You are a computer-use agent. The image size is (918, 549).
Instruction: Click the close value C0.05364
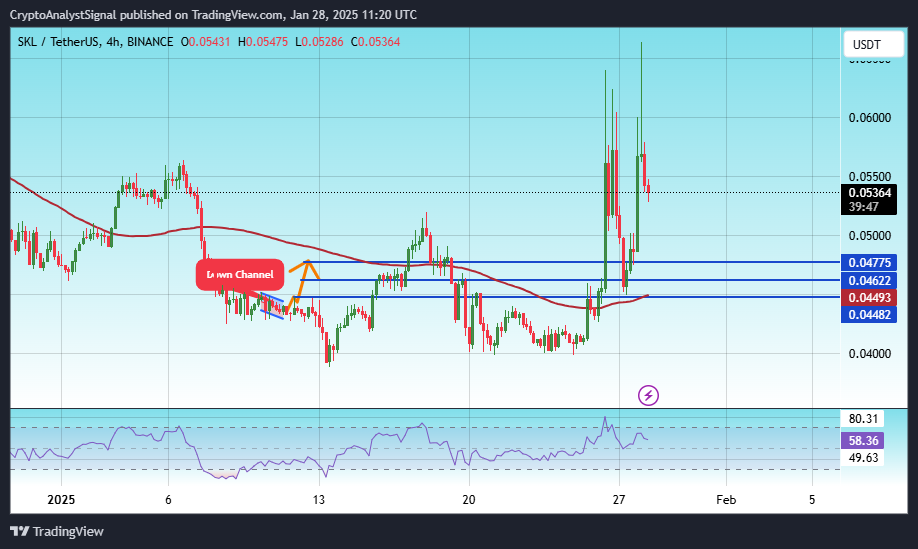point(375,42)
